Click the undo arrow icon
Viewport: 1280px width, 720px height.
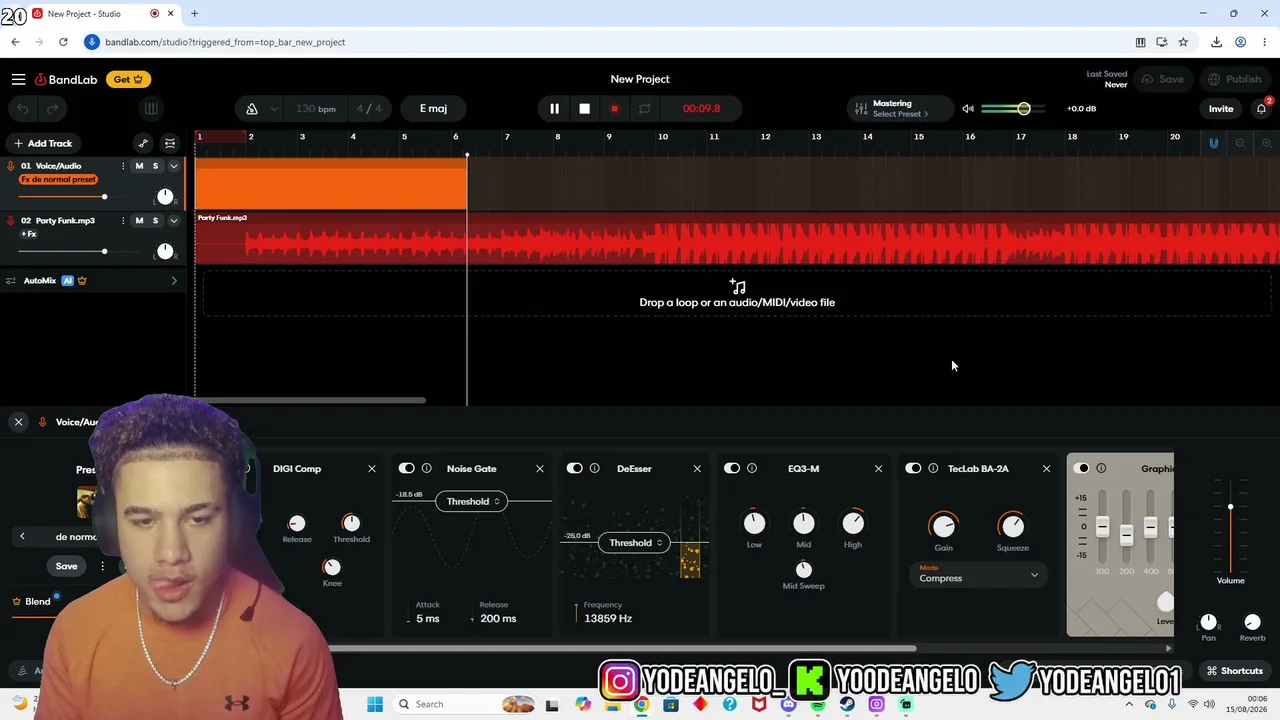point(23,108)
